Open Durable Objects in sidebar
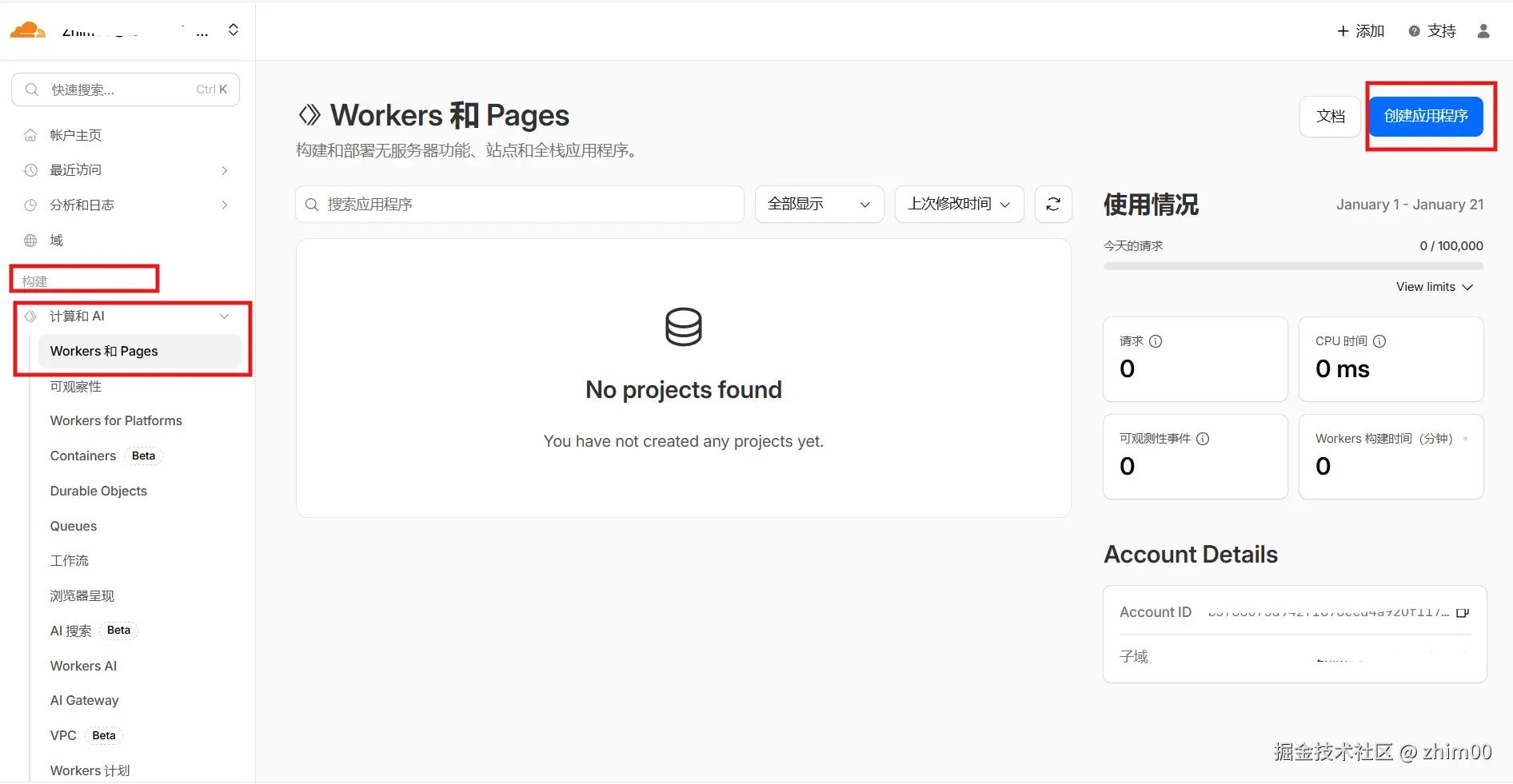1513x784 pixels. [x=98, y=491]
